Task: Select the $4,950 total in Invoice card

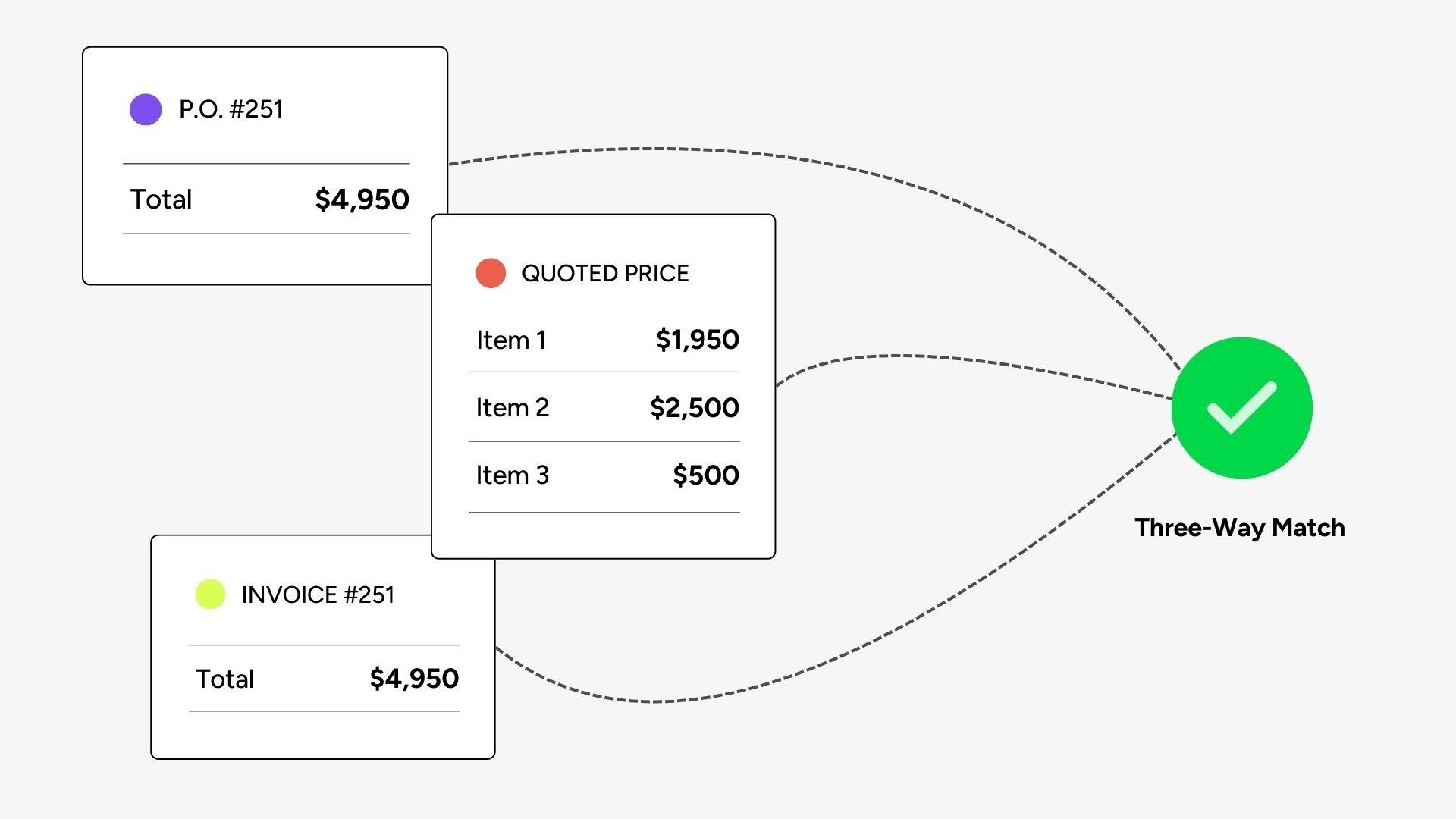Action: tap(414, 678)
